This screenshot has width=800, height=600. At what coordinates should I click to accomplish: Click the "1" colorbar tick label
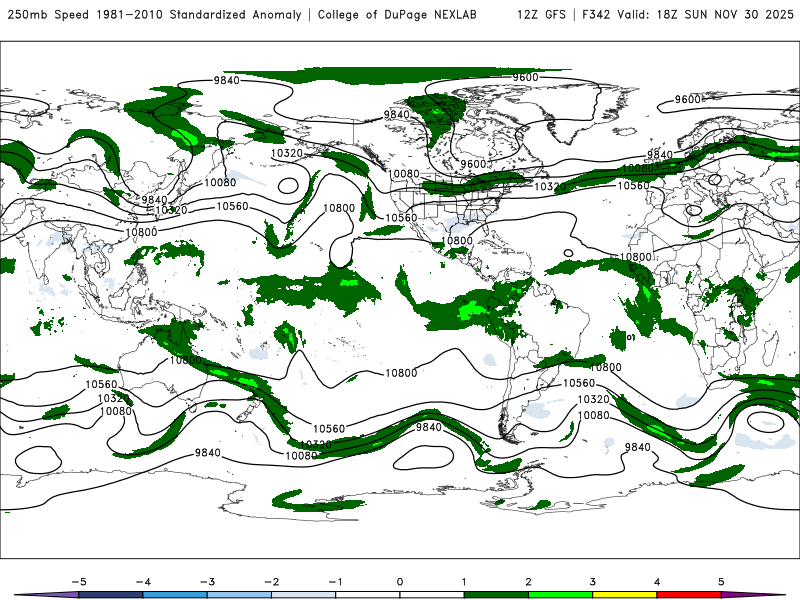click(x=464, y=582)
